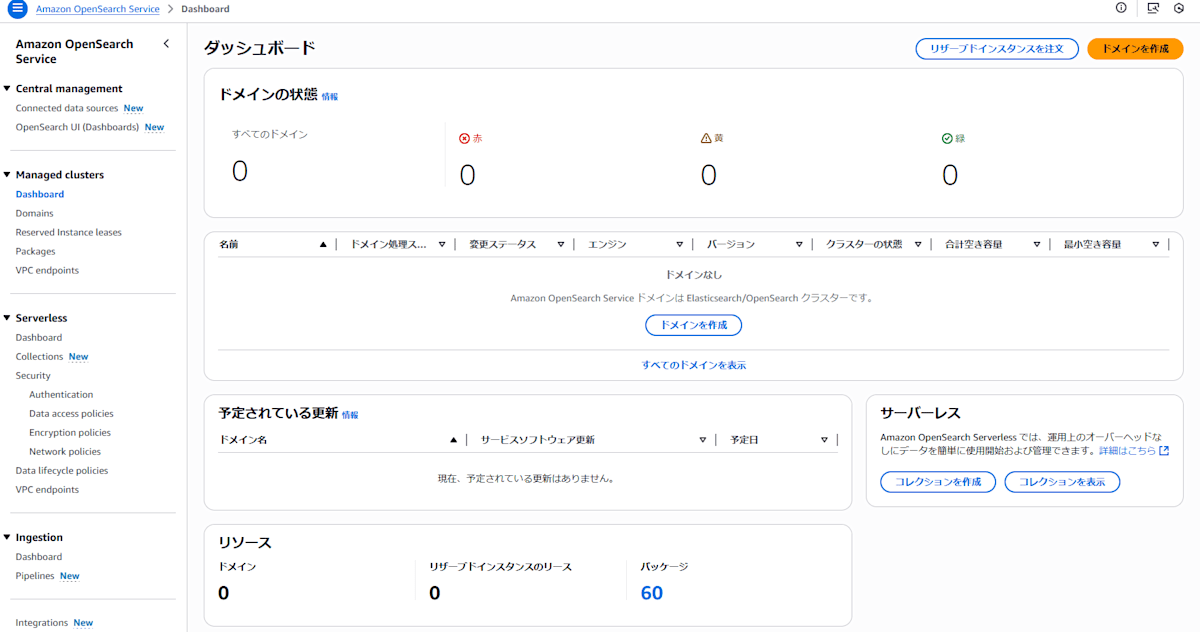Screen dimensions: 1200x632
Task: Open 詳細はこちら link in サーバーレス
Action: coord(1128,451)
